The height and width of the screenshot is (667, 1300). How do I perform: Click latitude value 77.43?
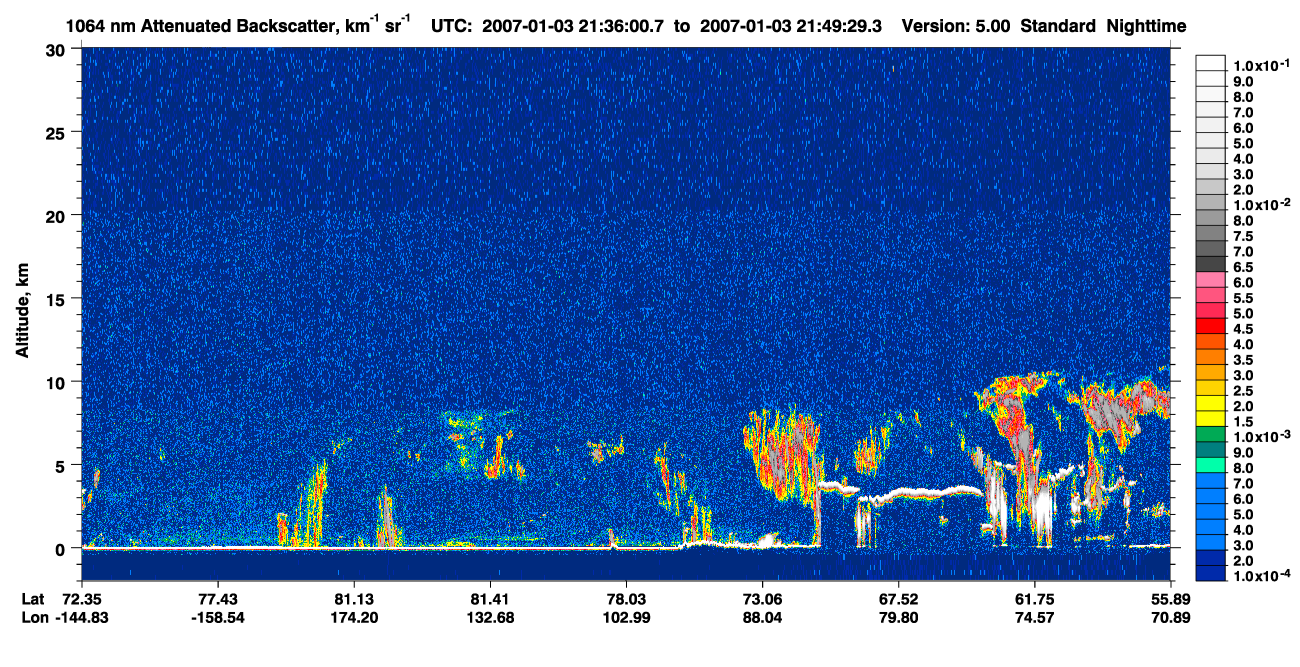click(217, 599)
